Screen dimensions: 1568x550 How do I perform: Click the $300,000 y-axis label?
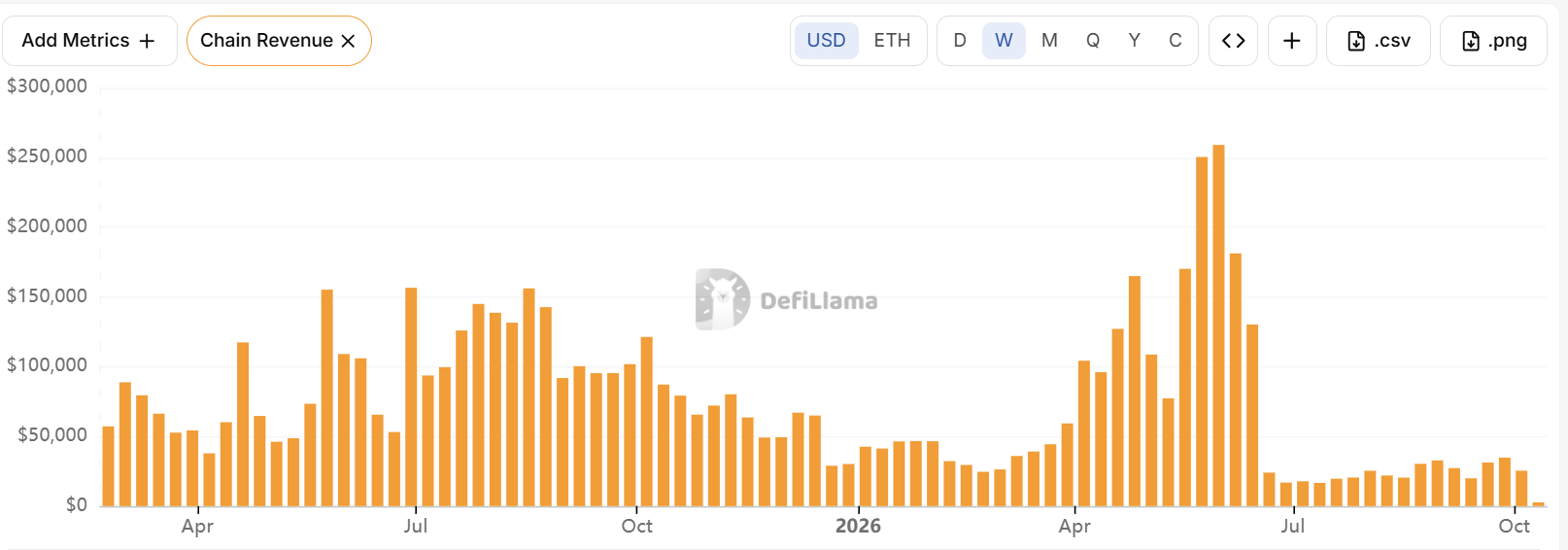tap(47, 86)
